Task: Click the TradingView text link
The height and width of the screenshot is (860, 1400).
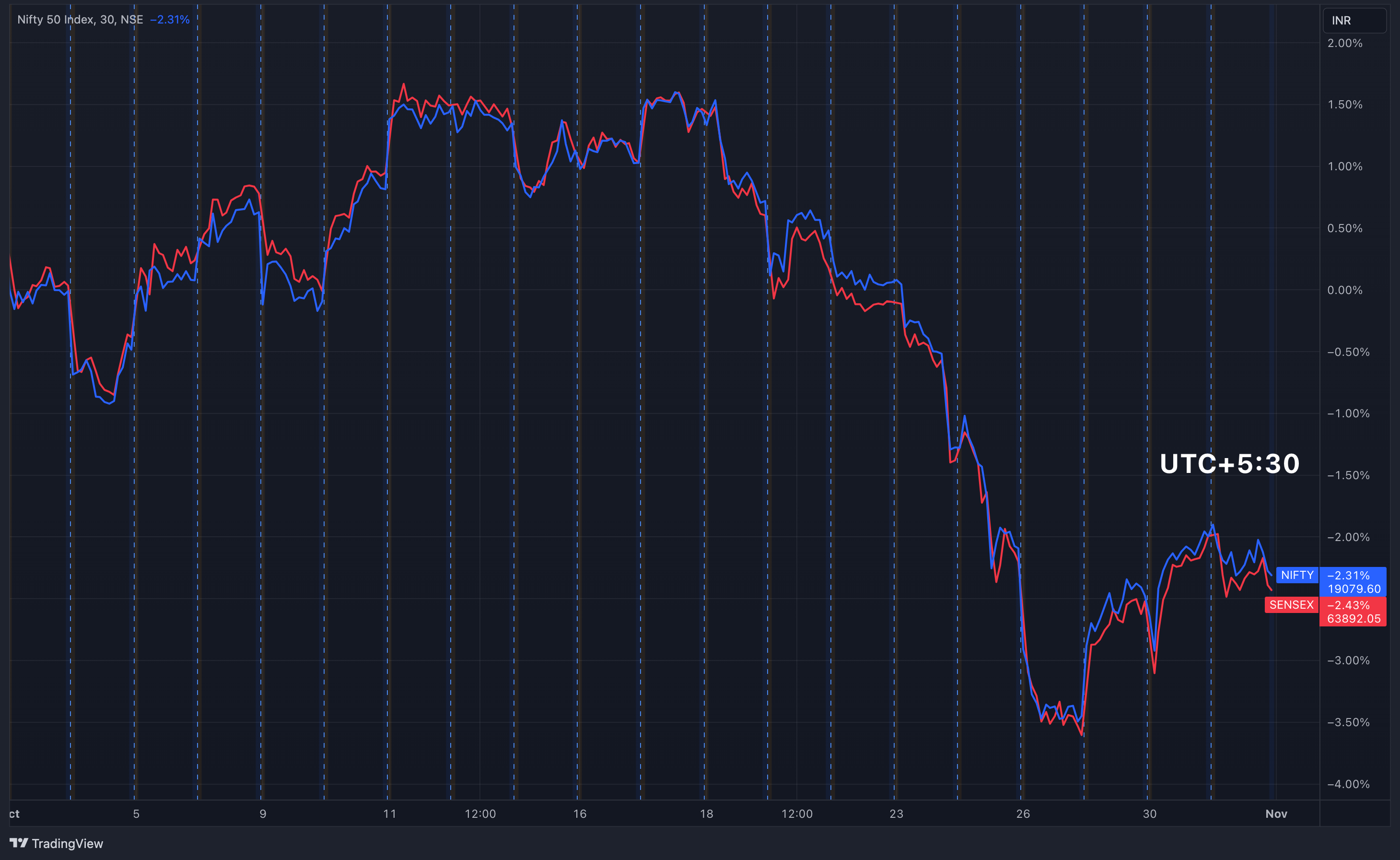Action: pyautogui.click(x=67, y=844)
